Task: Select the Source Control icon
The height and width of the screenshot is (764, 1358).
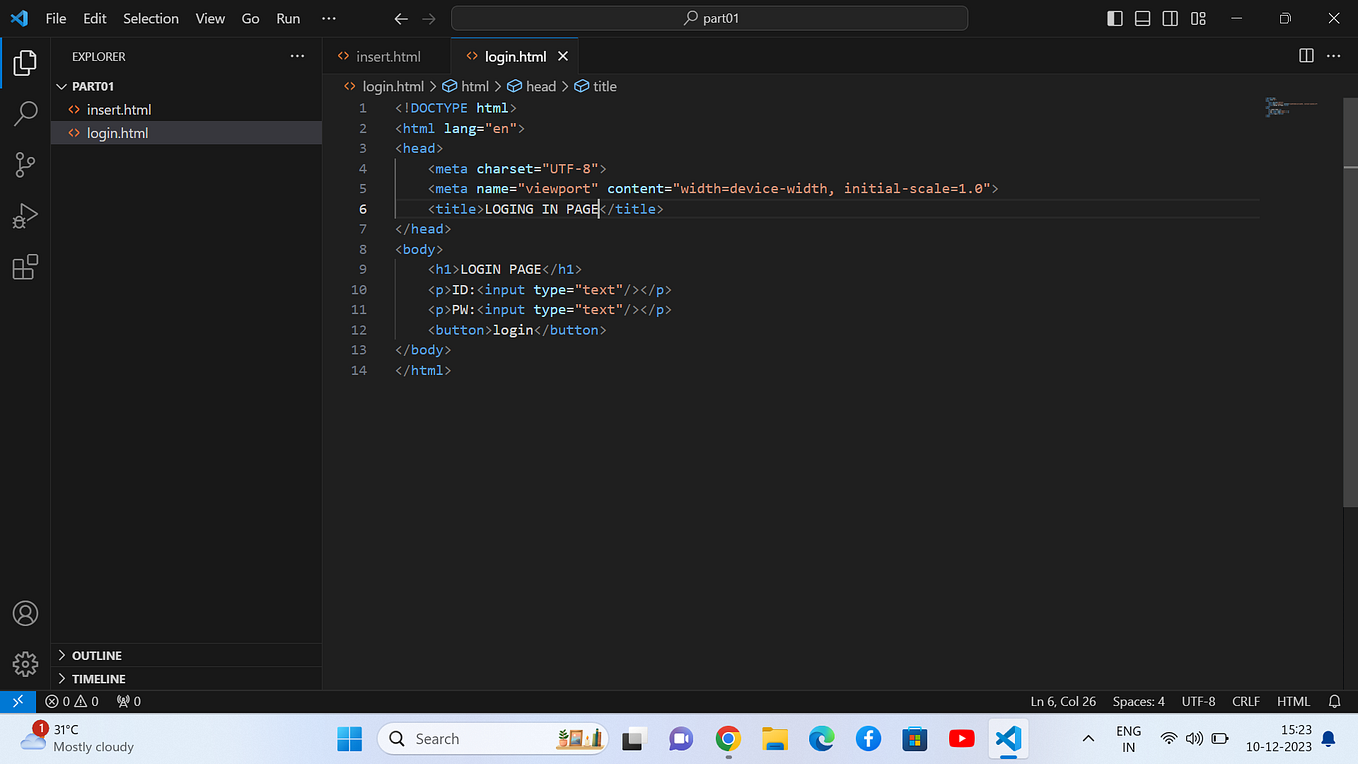Action: [25, 165]
